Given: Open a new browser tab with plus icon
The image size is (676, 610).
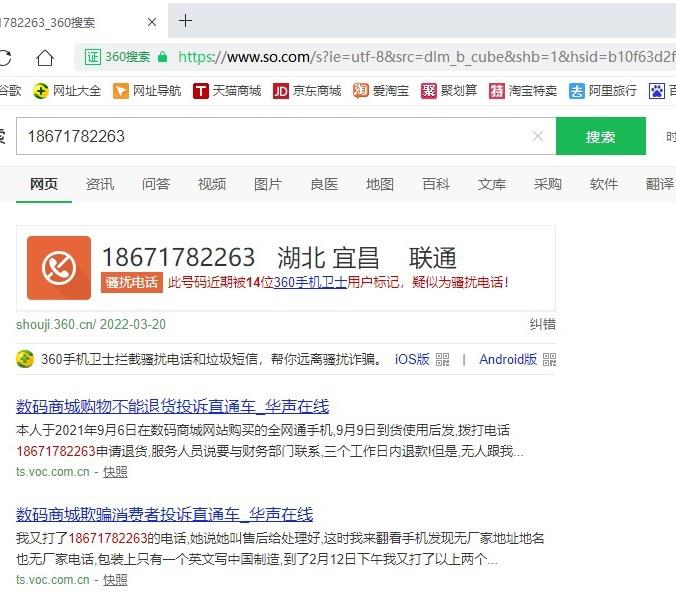Looking at the screenshot, I should click(x=185, y=21).
